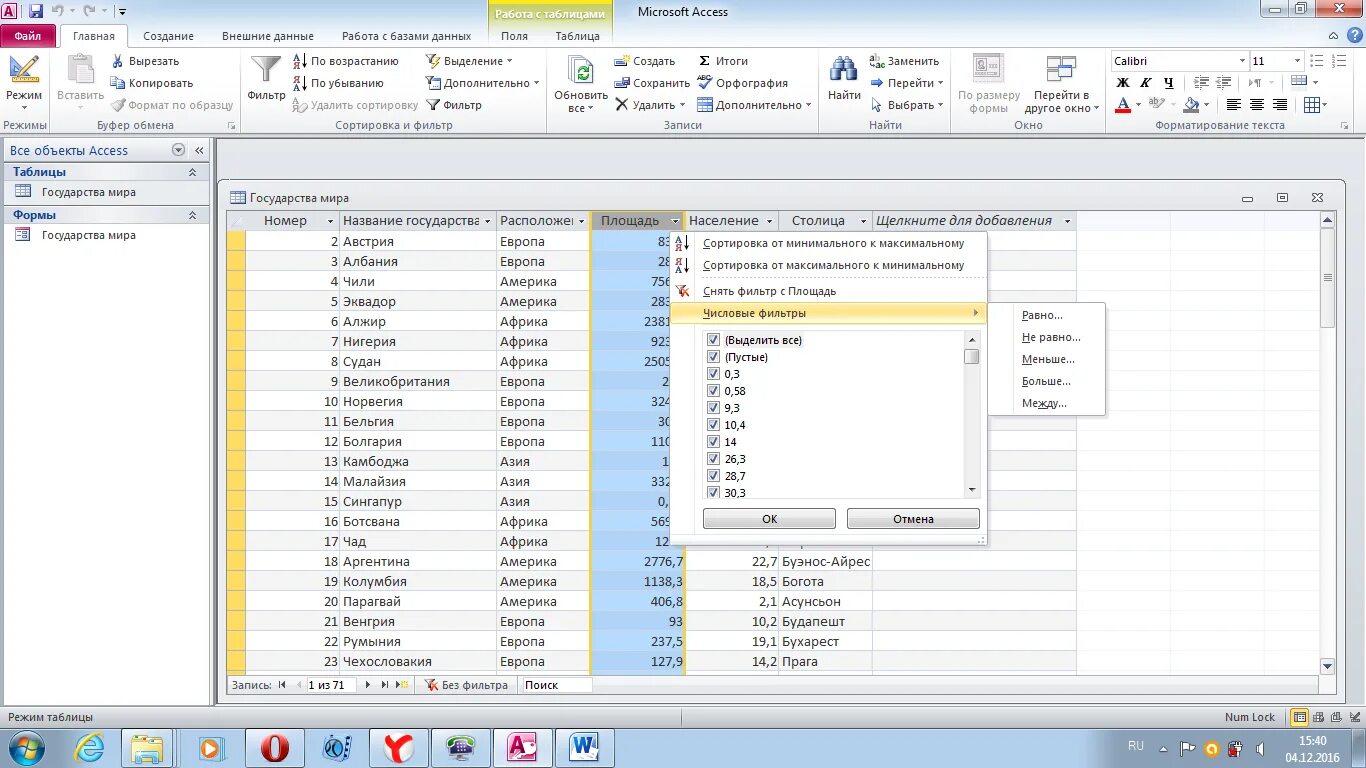Uncheck the 28,7 value checkbox
This screenshot has height=768, width=1366.
click(x=713, y=476)
